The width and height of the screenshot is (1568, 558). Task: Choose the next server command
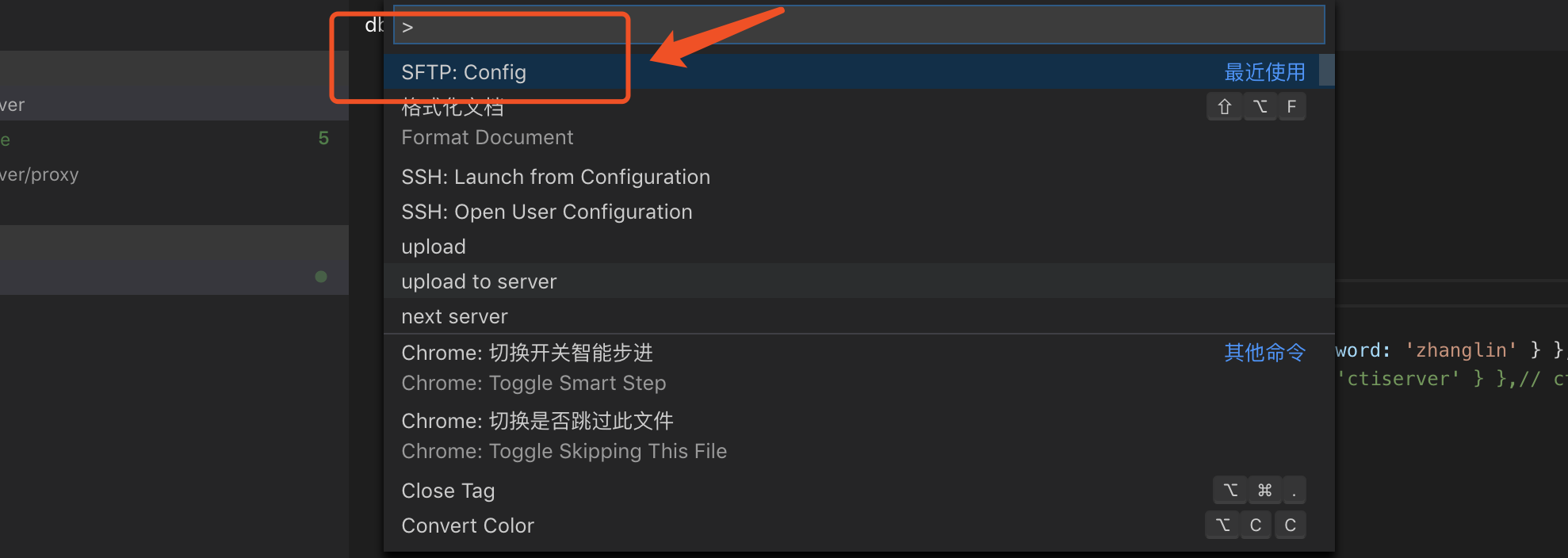coord(454,315)
